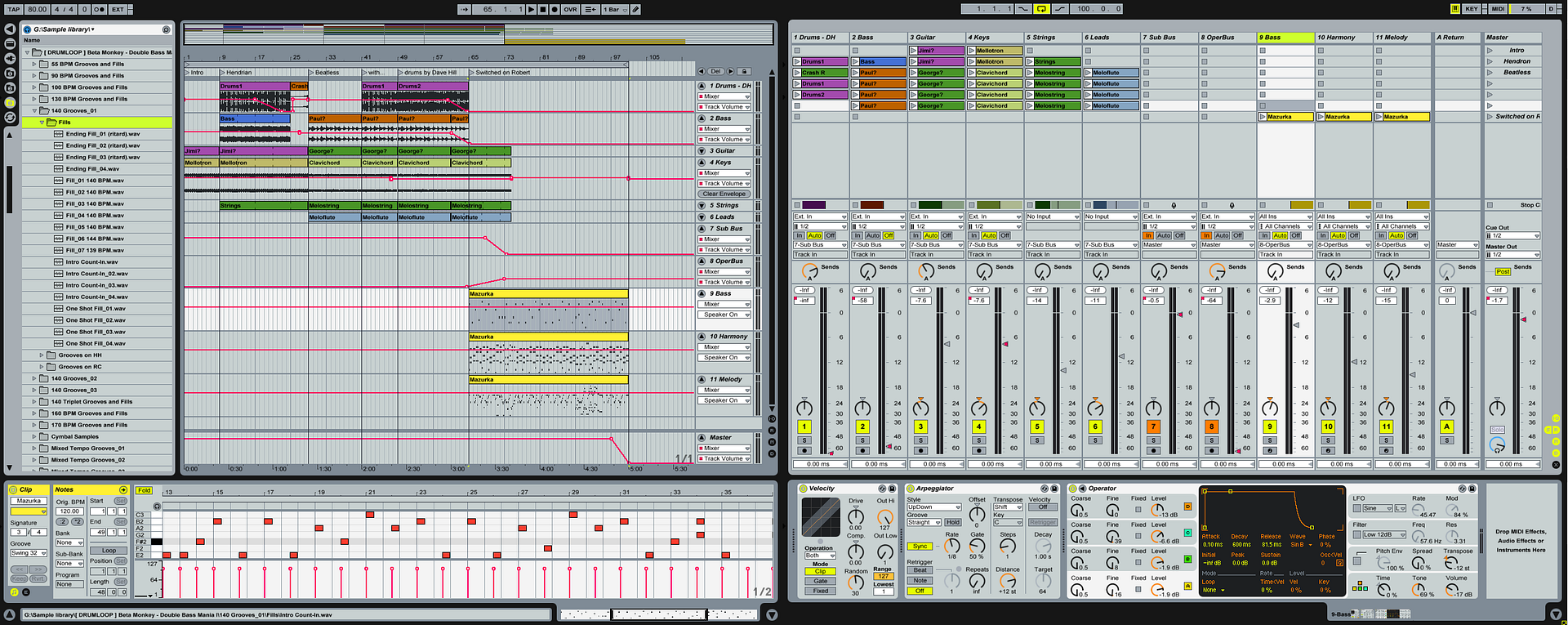
Task: Collapse the Fills folder
Action: pyautogui.click(x=42, y=123)
